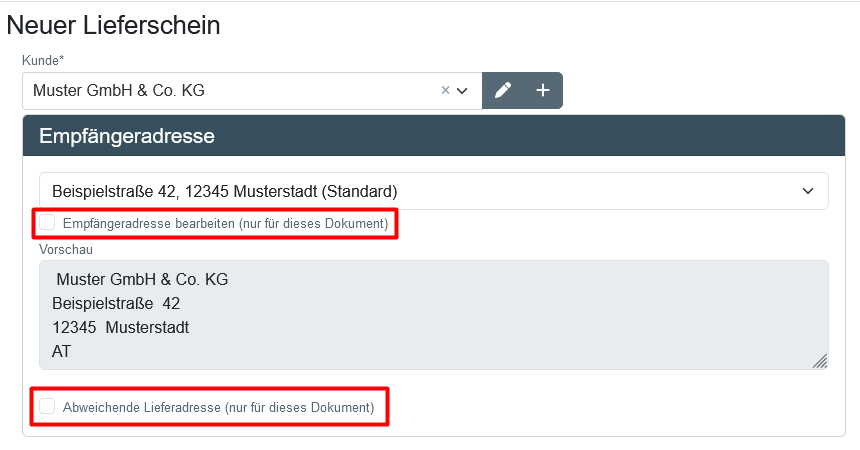Click the '12345 Musterstadt' line in the preview
Viewport: 860px width, 450px height.
point(120,328)
